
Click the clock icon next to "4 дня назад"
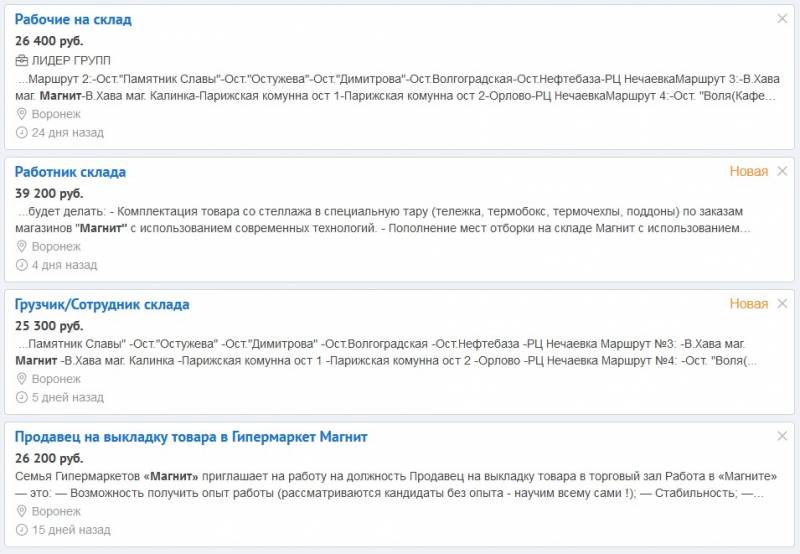tap(21, 265)
